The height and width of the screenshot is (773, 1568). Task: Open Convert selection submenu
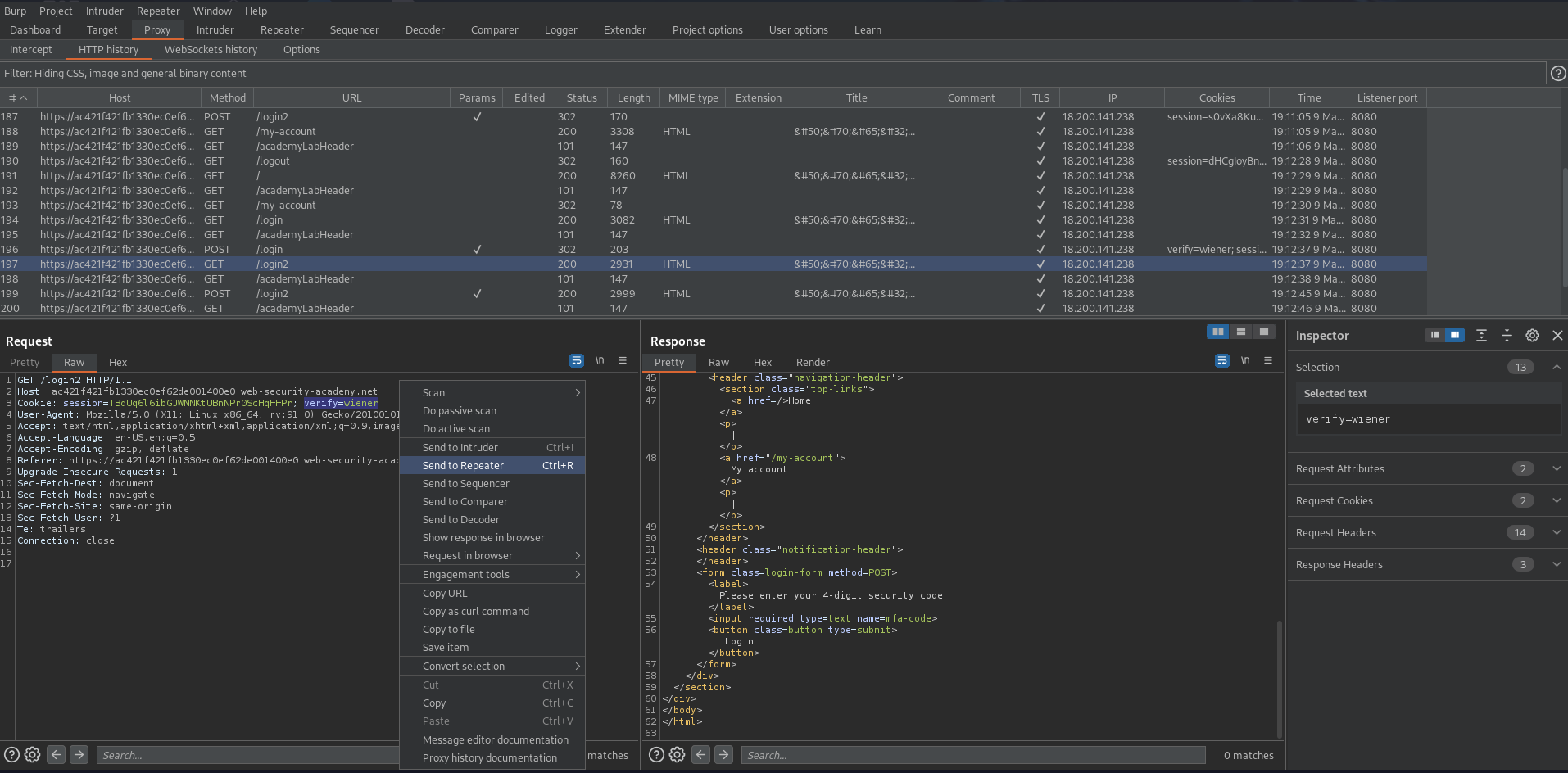point(492,666)
